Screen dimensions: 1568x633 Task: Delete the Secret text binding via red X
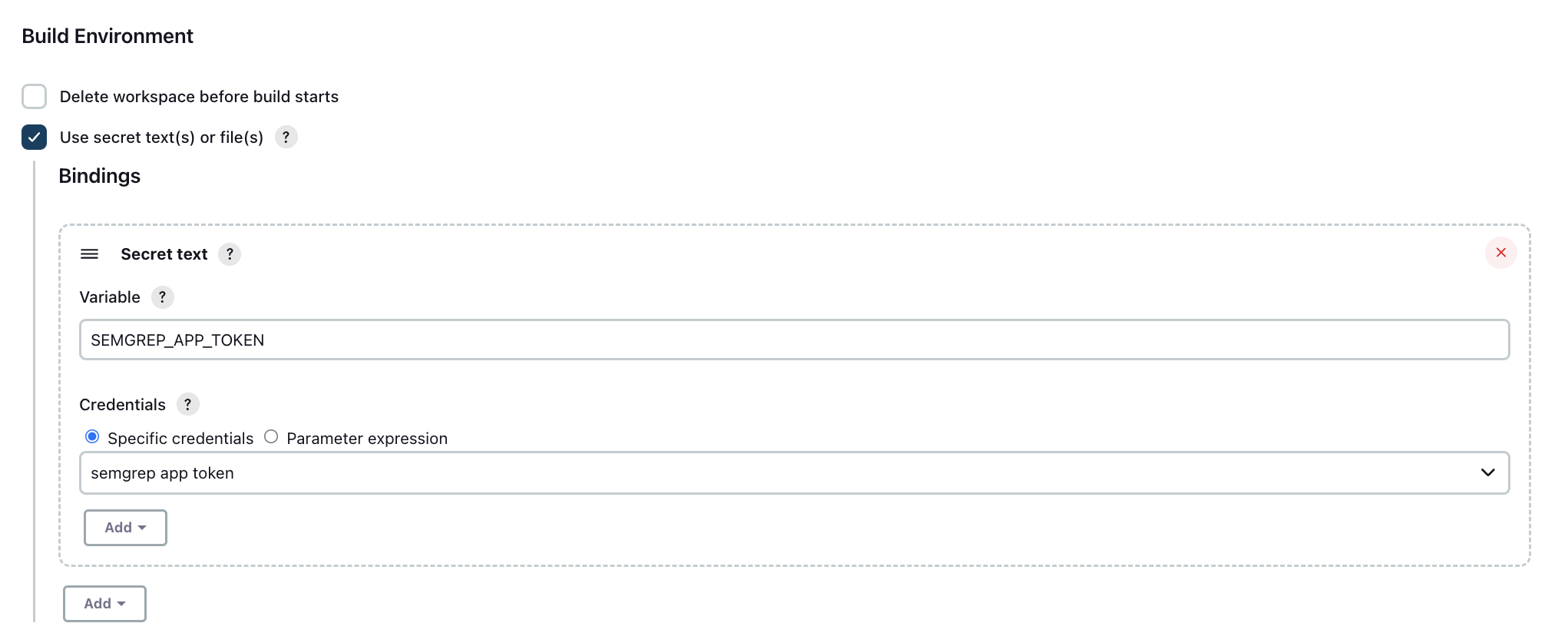(x=1501, y=252)
